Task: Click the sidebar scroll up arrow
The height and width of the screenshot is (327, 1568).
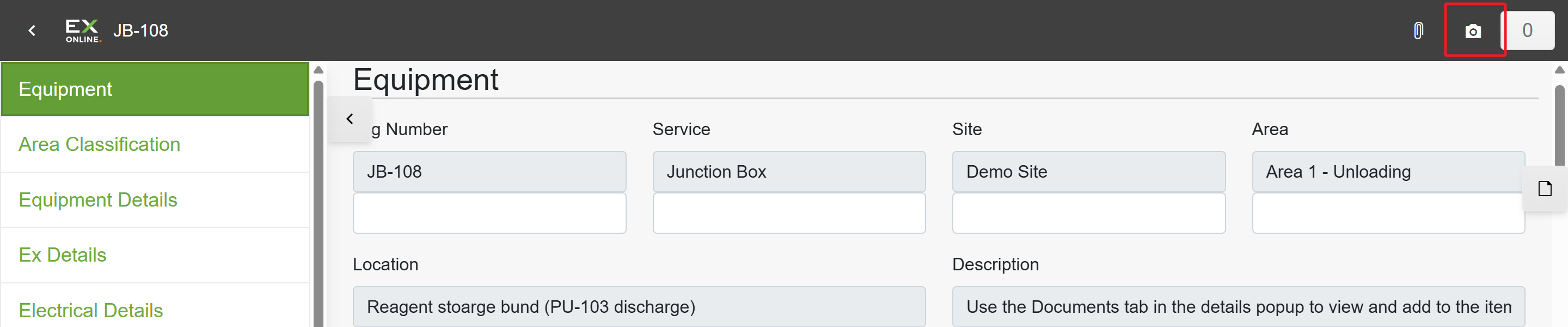Action: coord(318,70)
